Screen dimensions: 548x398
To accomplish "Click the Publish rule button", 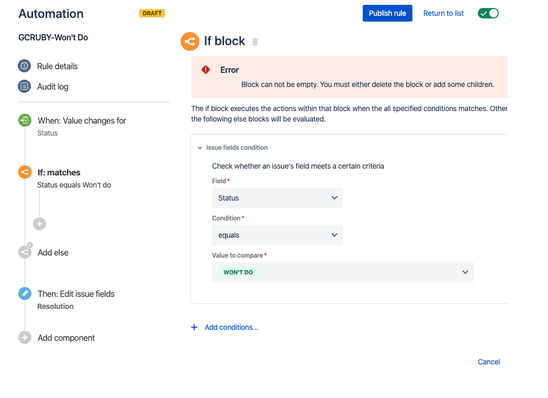I will pos(387,13).
